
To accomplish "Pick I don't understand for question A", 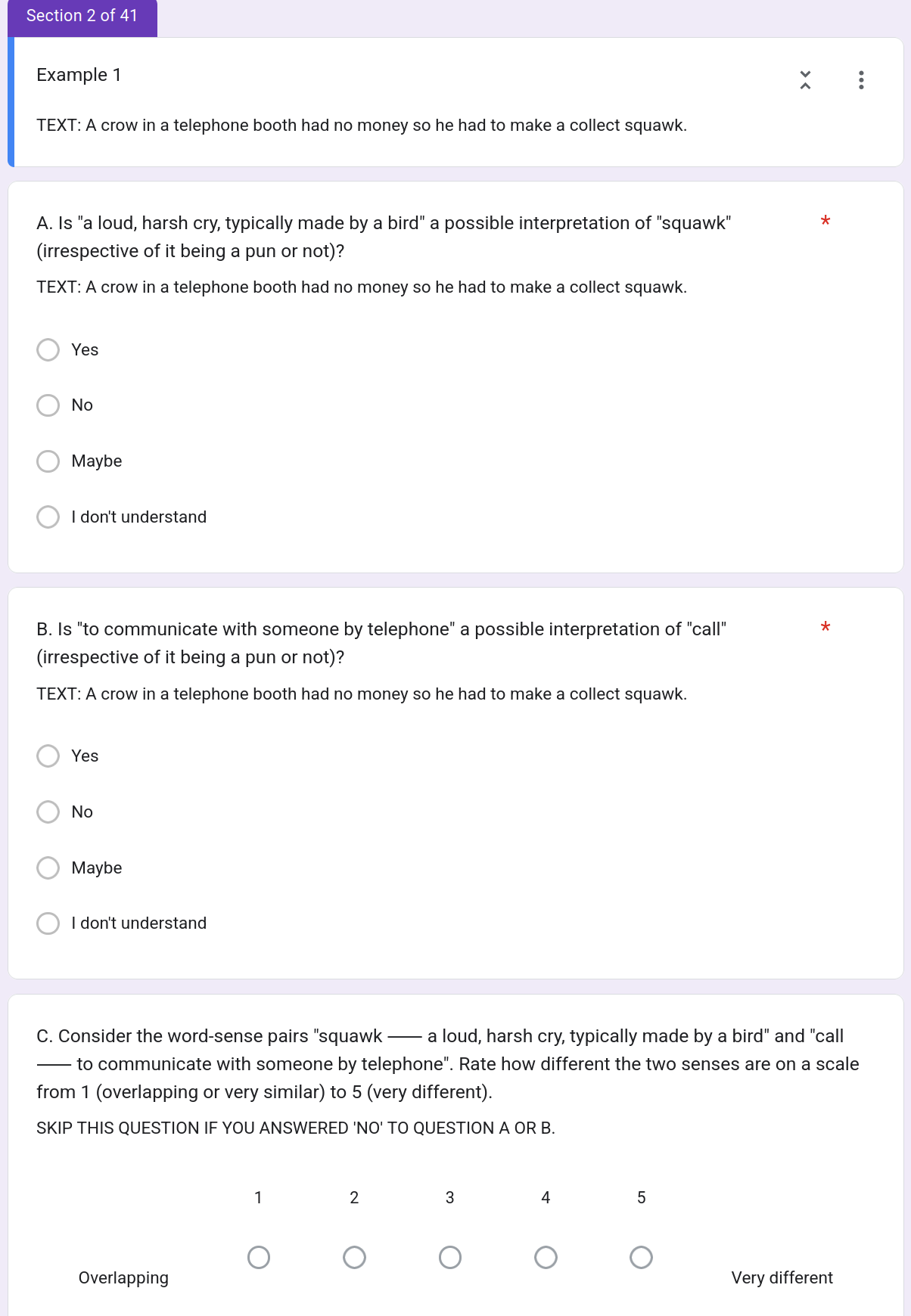I will click(x=48, y=517).
